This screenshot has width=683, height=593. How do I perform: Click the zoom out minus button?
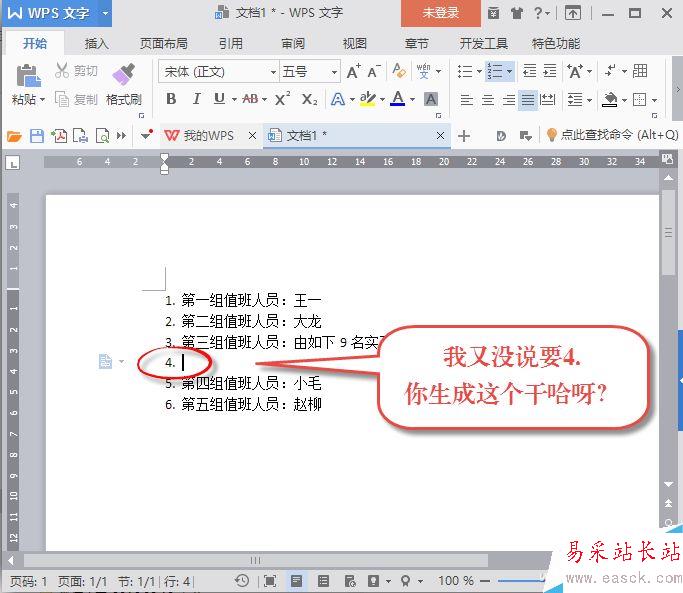coord(485,581)
